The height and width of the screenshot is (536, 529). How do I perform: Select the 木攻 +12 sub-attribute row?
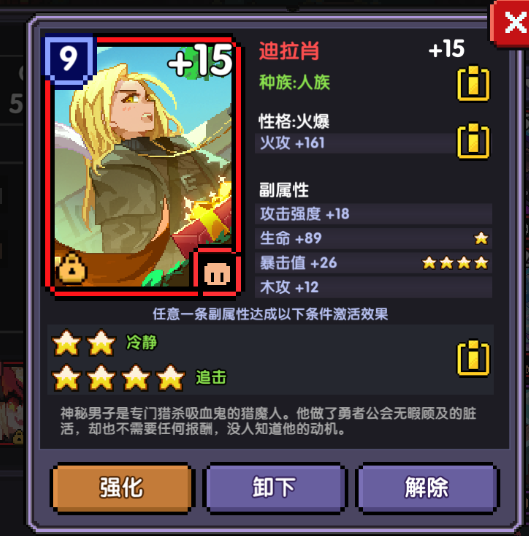pos(374,287)
